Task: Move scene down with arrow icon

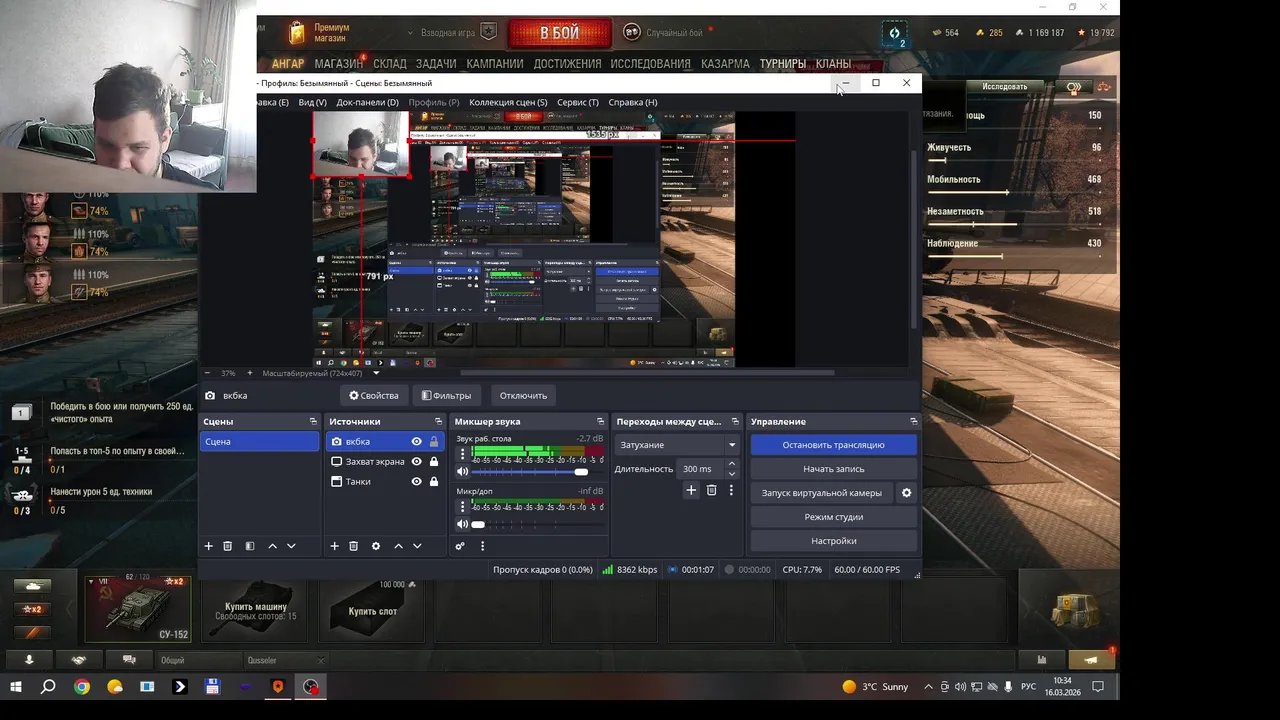Action: pos(291,546)
